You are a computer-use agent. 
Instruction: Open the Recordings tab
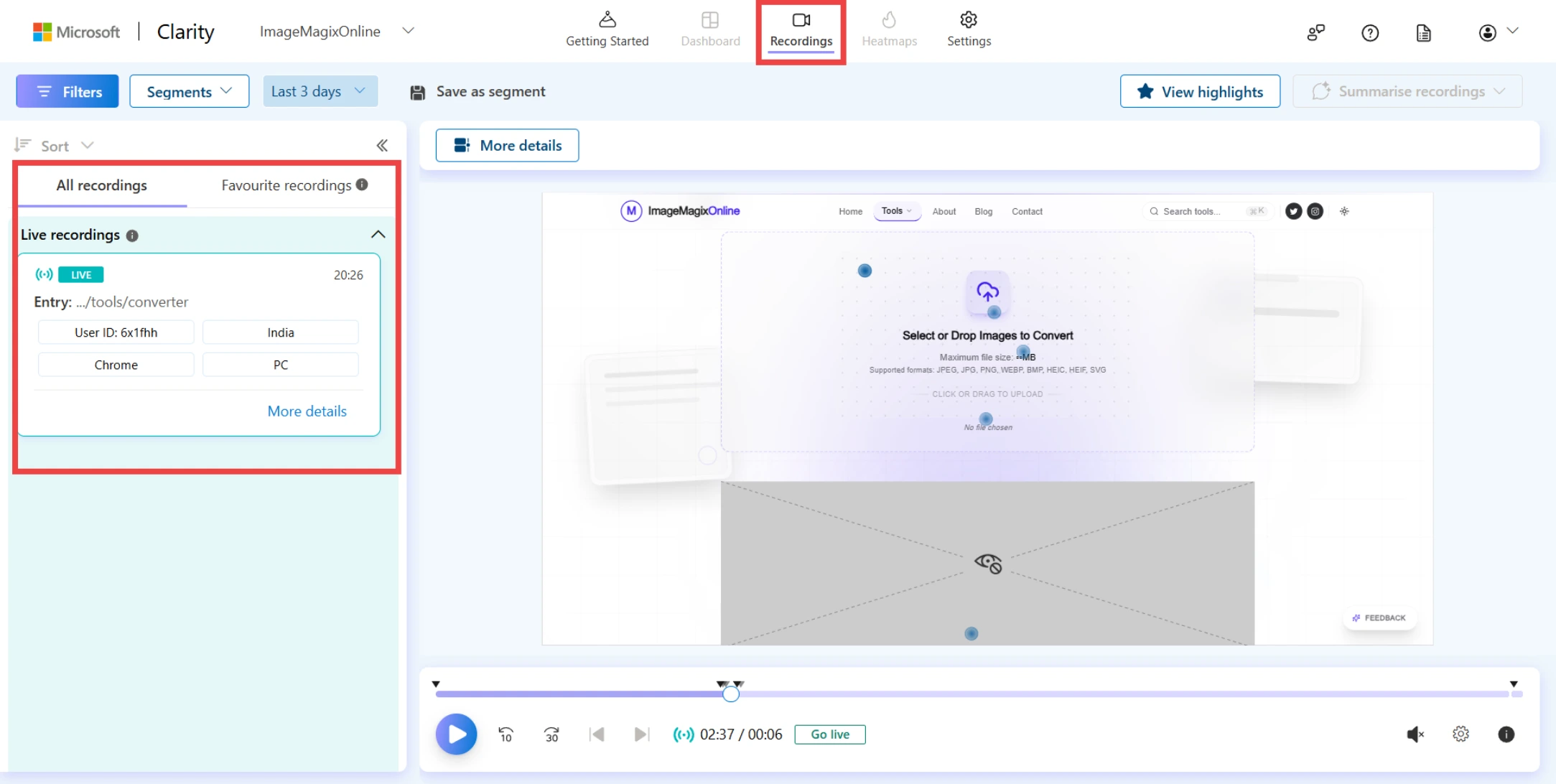click(801, 30)
